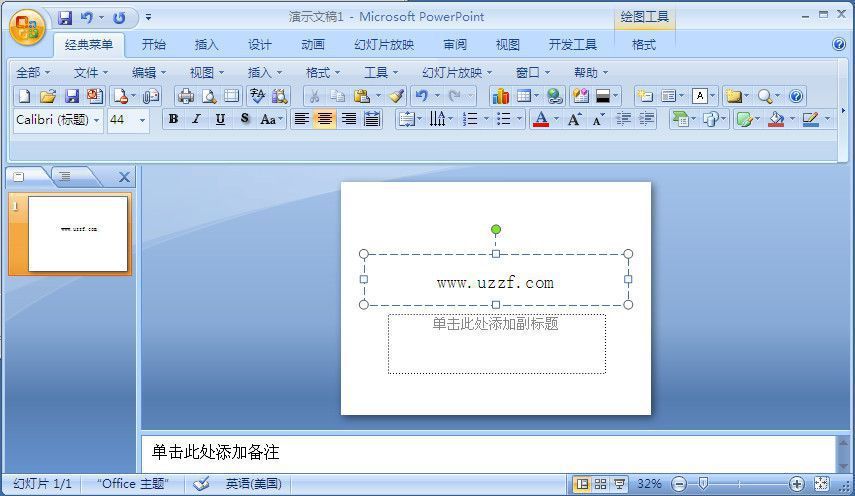855x496 pixels.
Task: Click the Decrease indent icon
Action: (x=623, y=119)
